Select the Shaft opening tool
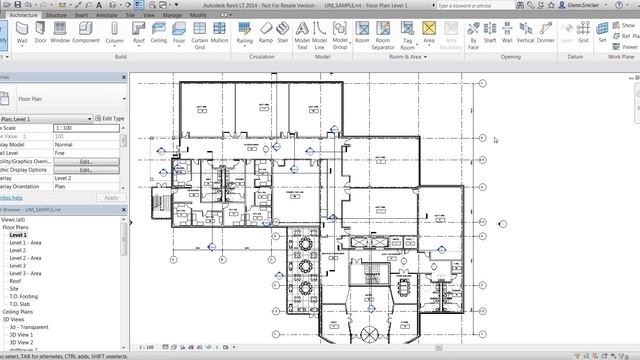Image resolution: width=640 pixels, height=360 pixels. (x=490, y=33)
